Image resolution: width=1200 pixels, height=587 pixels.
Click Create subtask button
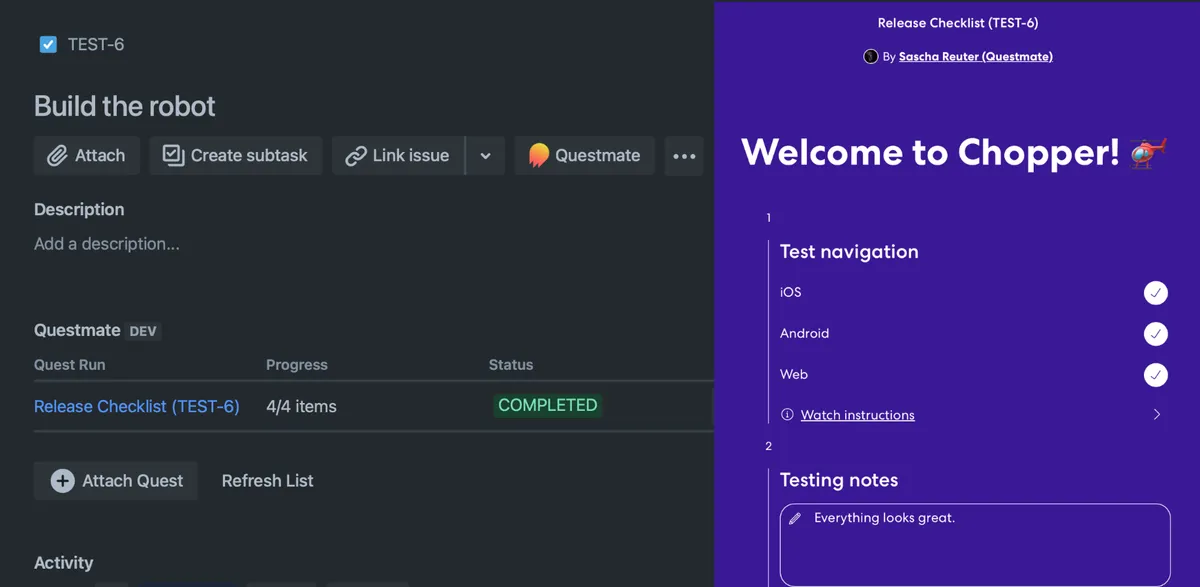[236, 156]
